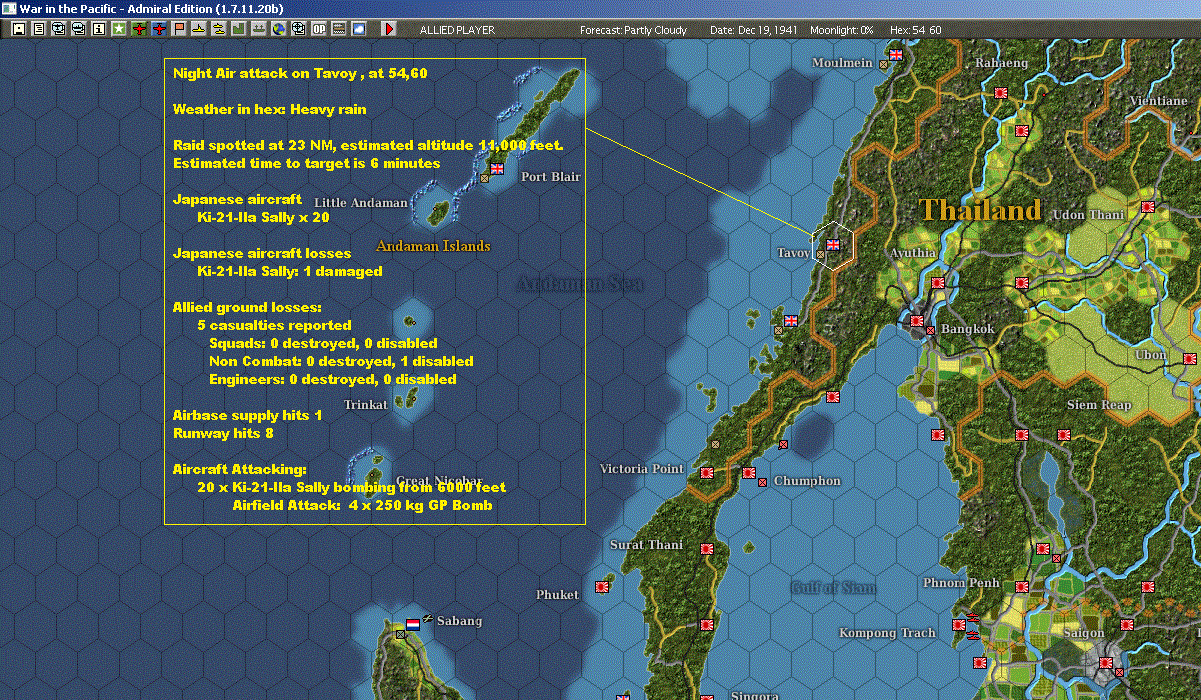Click the OP toolbar button
The height and width of the screenshot is (700, 1201).
pos(318,29)
